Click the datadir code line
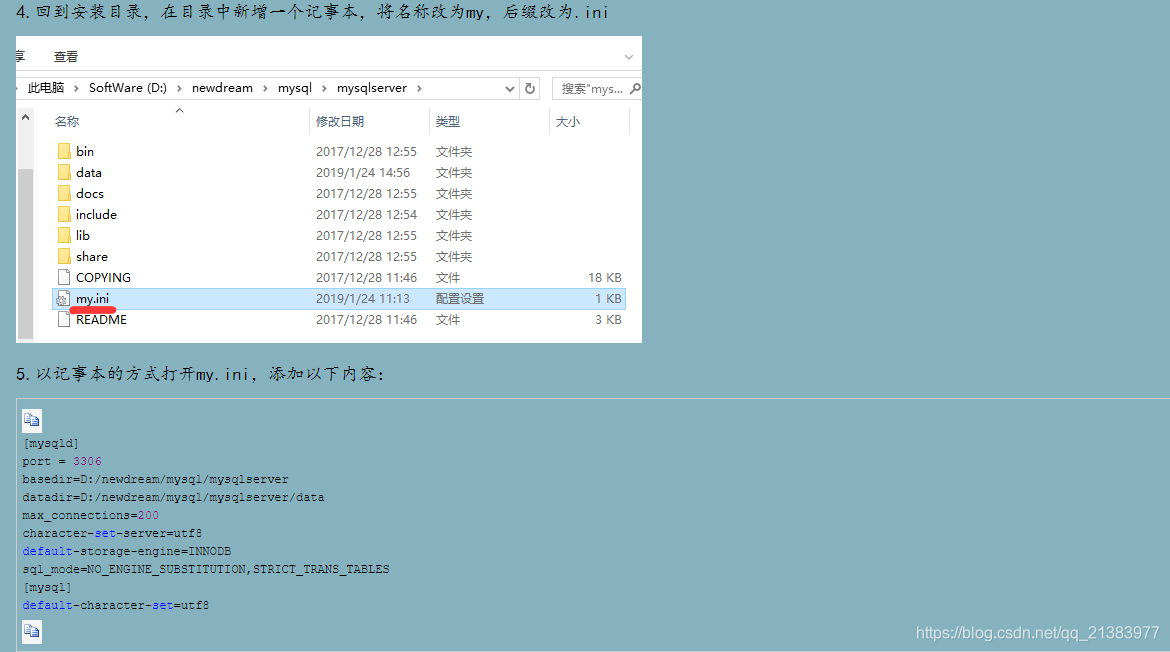The width and height of the screenshot is (1170, 652). pos(173,497)
